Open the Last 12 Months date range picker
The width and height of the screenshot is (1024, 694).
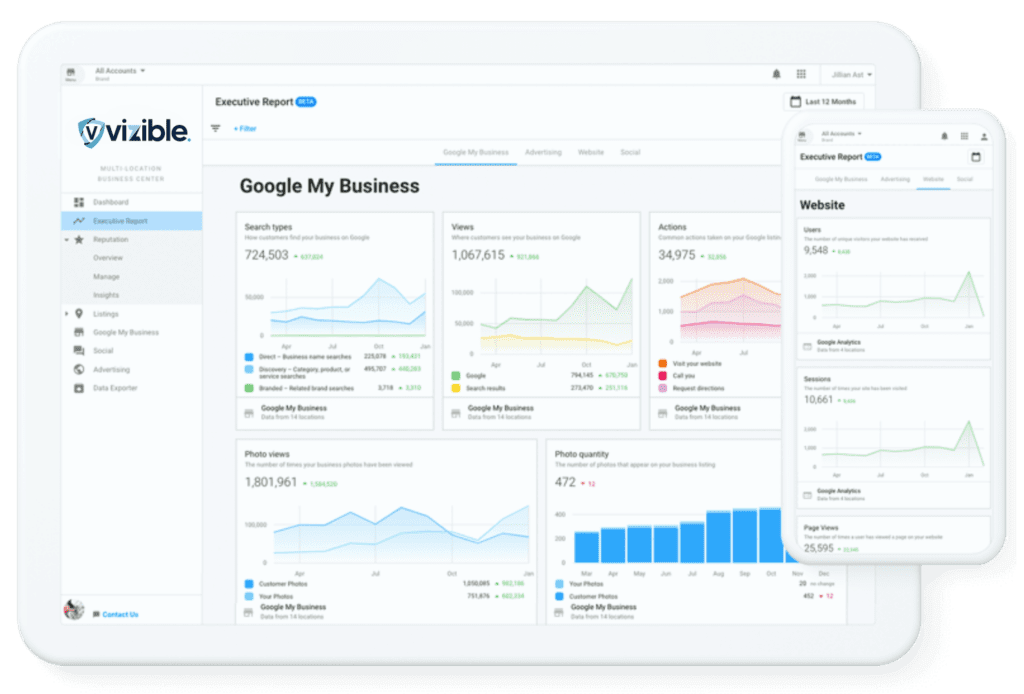tap(824, 102)
